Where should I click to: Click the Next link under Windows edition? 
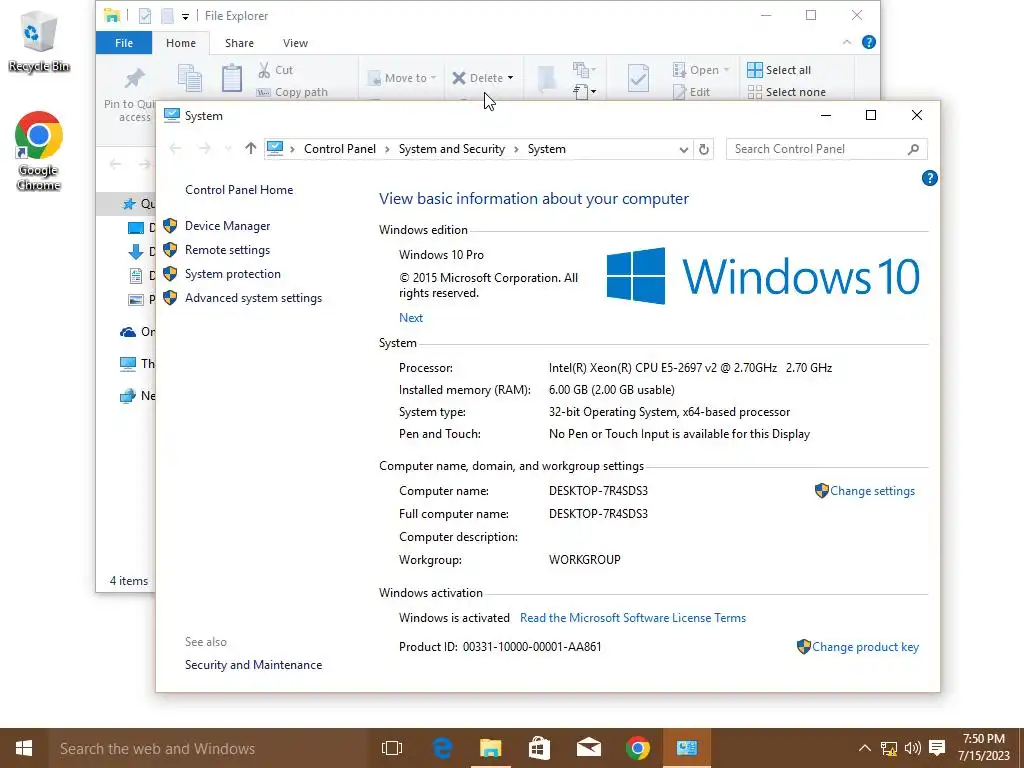411,318
